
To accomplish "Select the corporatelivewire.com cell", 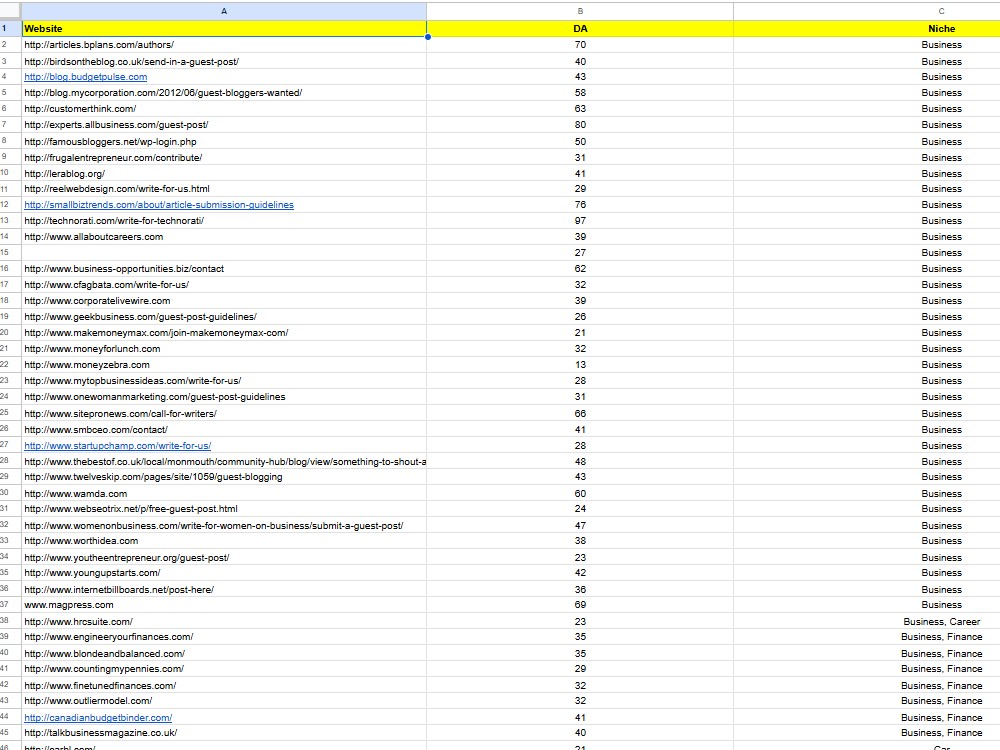I will (224, 300).
